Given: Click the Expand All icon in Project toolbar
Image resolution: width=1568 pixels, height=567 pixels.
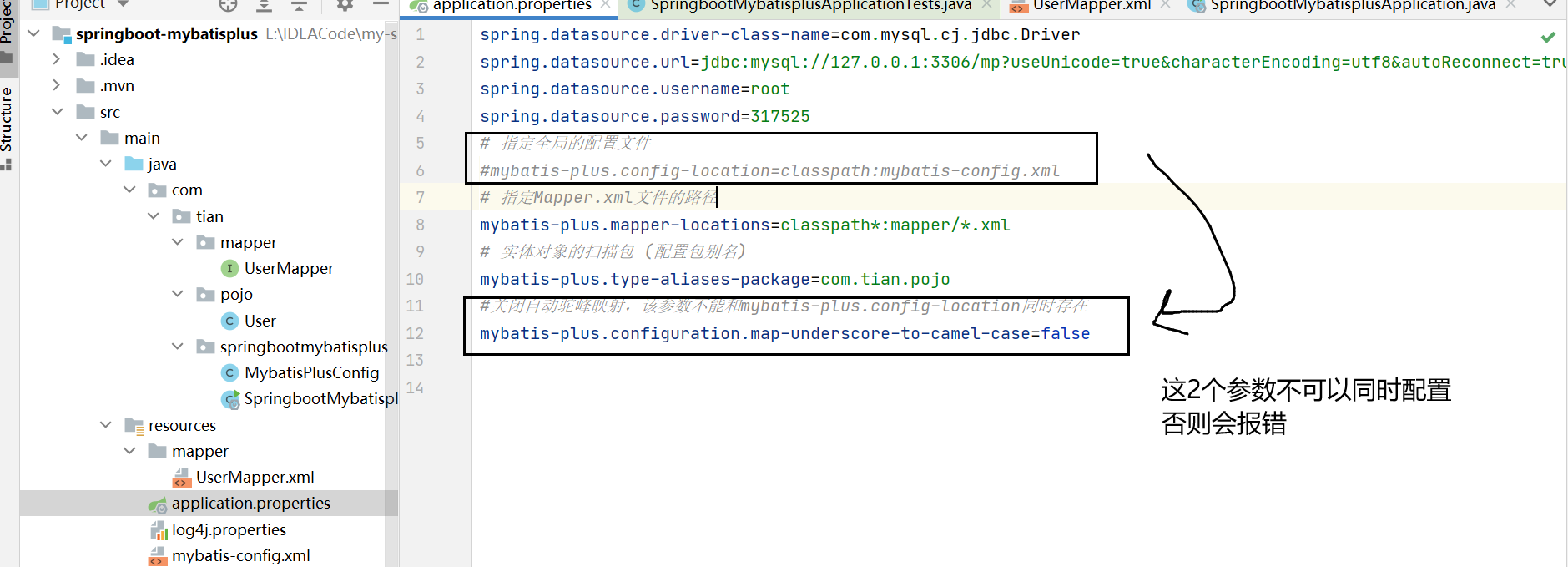Looking at the screenshot, I should (264, 5).
